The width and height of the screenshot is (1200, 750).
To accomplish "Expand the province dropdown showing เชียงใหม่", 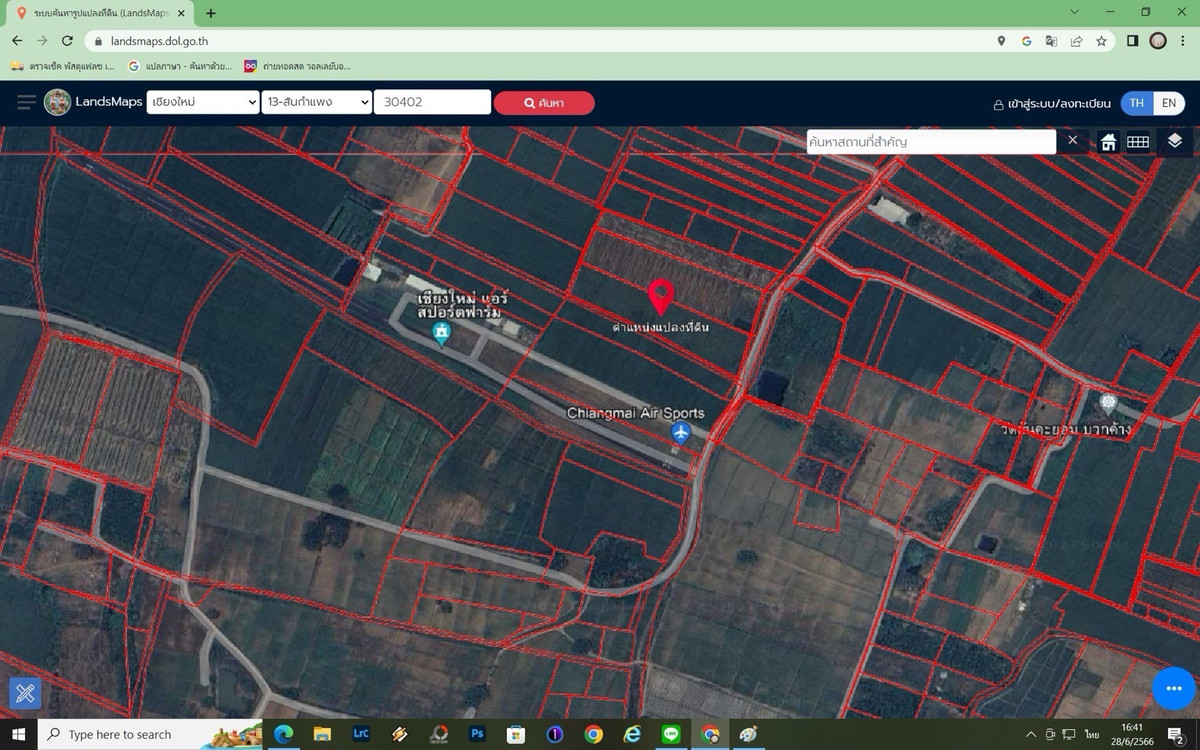I will click(x=203, y=102).
